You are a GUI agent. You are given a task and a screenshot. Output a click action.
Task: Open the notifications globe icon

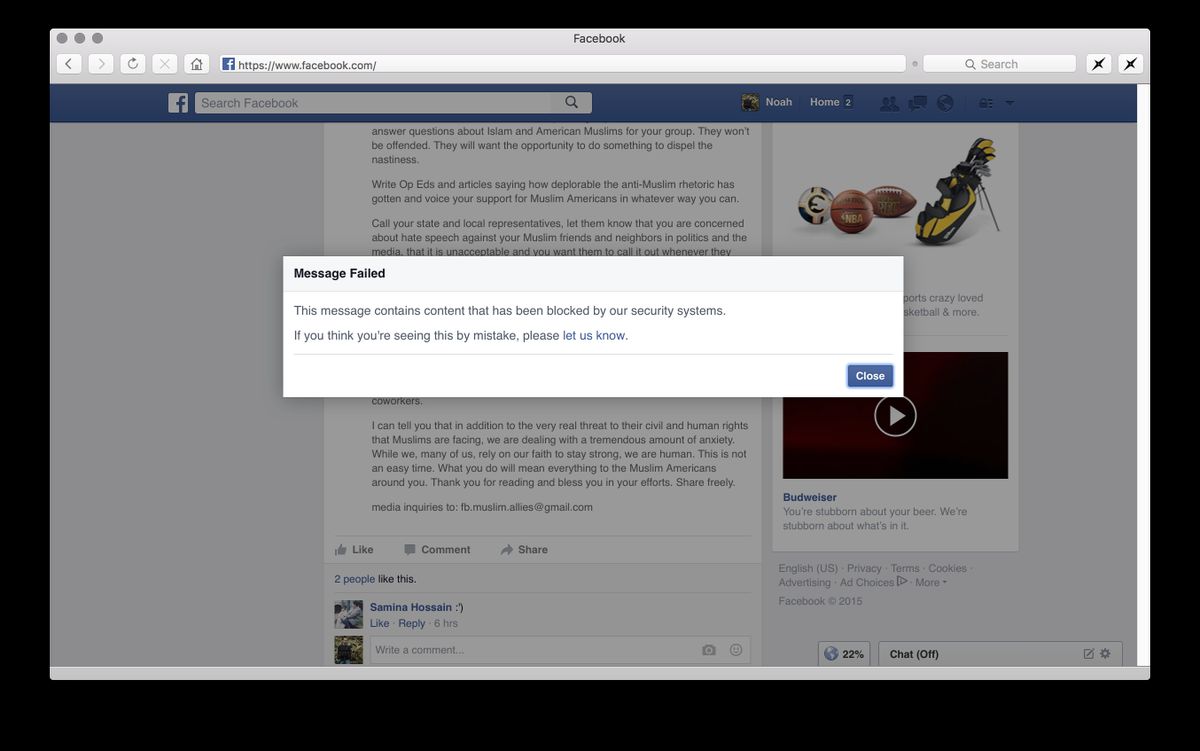pyautogui.click(x=945, y=103)
